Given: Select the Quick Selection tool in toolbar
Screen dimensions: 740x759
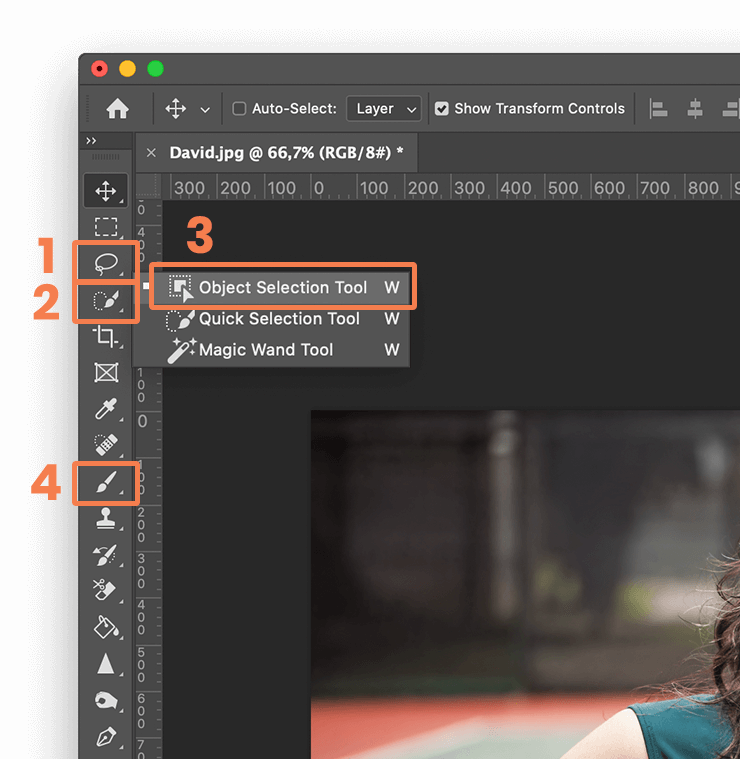Looking at the screenshot, I should pos(106,300).
